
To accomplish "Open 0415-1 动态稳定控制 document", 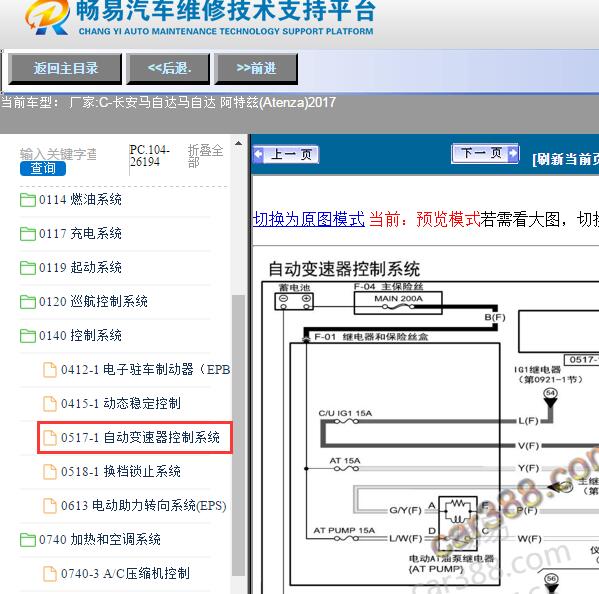I will [120, 403].
